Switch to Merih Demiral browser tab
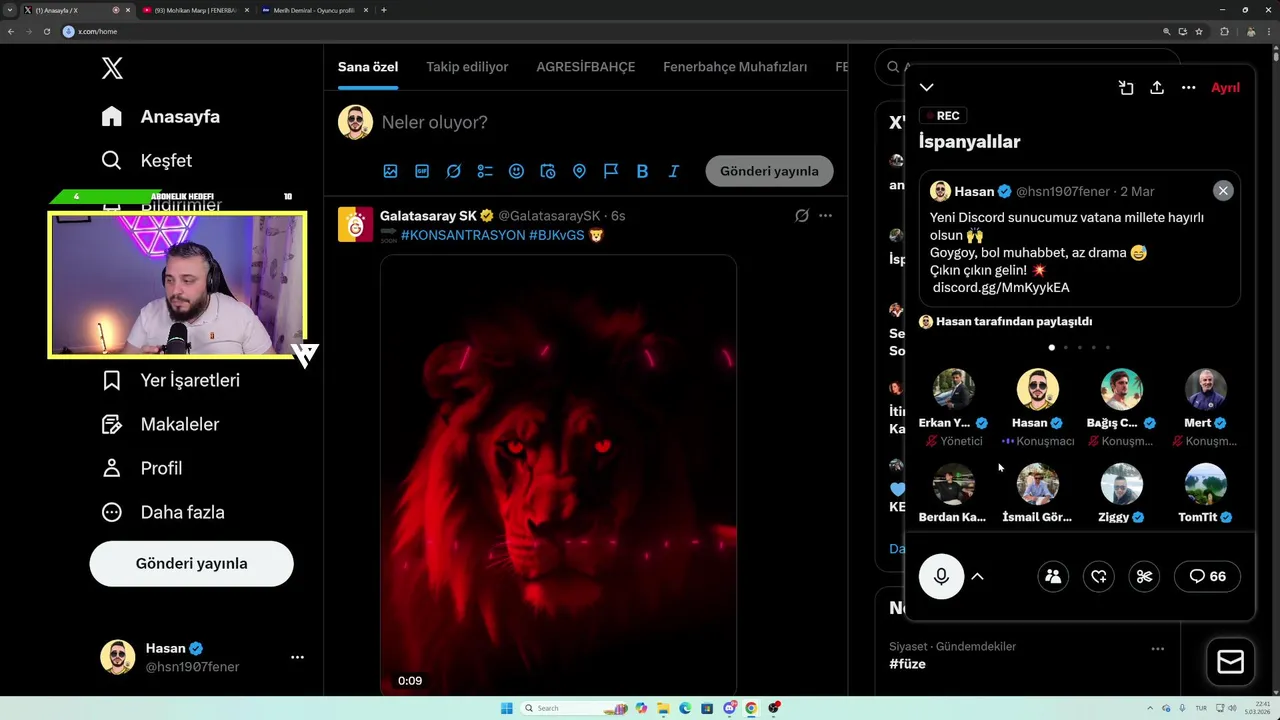The height and width of the screenshot is (720, 1280). (x=312, y=10)
